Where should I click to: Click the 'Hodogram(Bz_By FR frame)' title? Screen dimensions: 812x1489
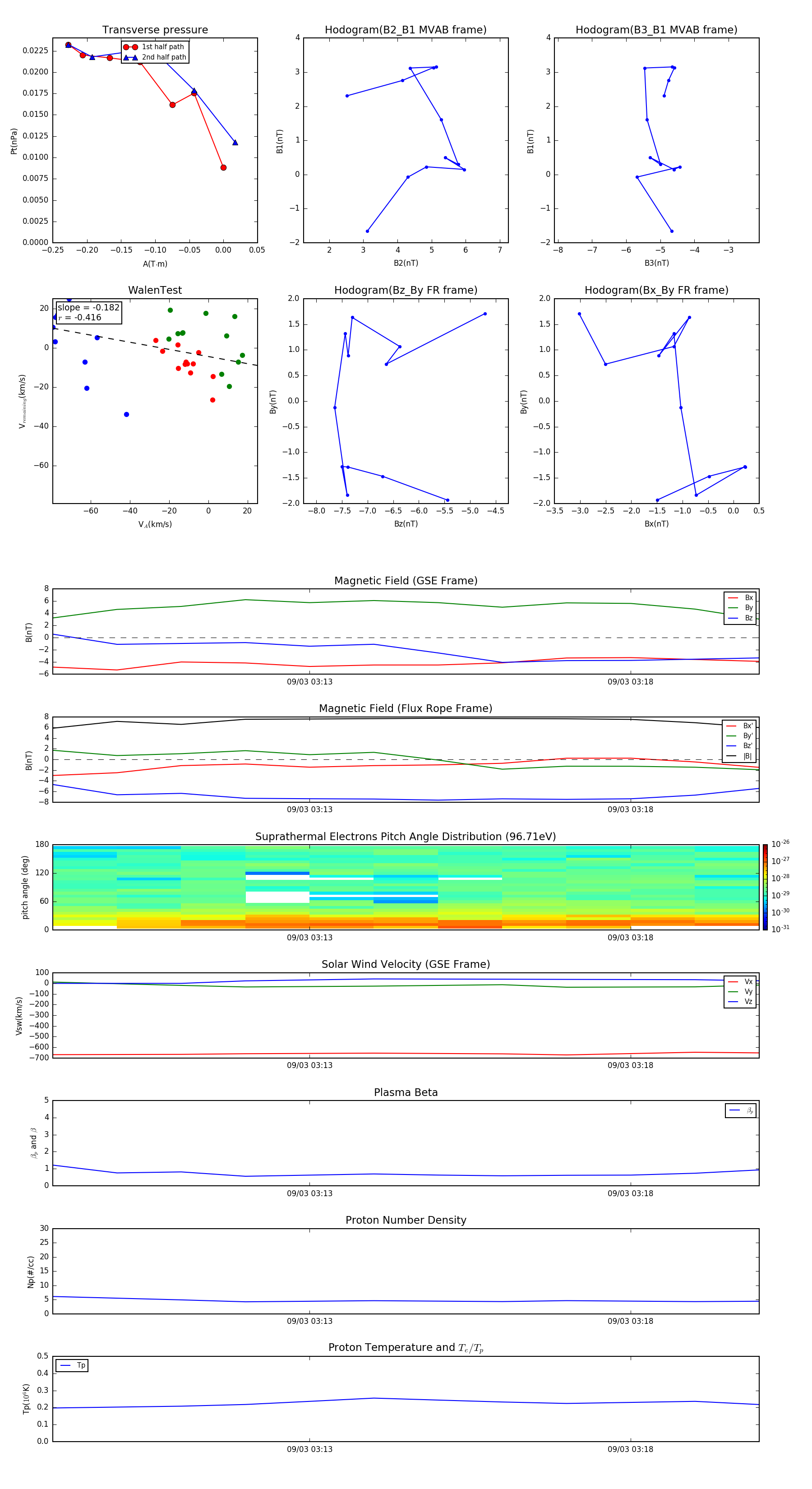tap(406, 290)
